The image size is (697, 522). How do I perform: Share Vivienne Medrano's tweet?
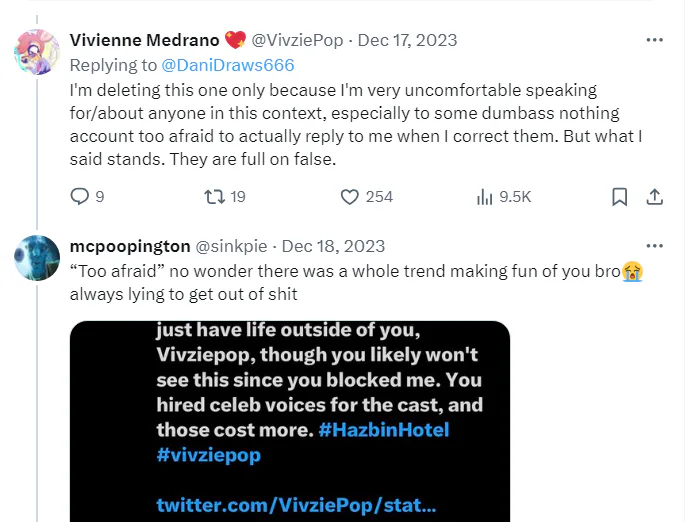(655, 197)
